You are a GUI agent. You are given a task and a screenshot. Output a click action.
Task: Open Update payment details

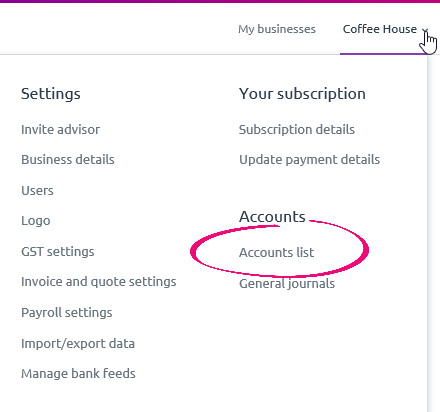309,159
